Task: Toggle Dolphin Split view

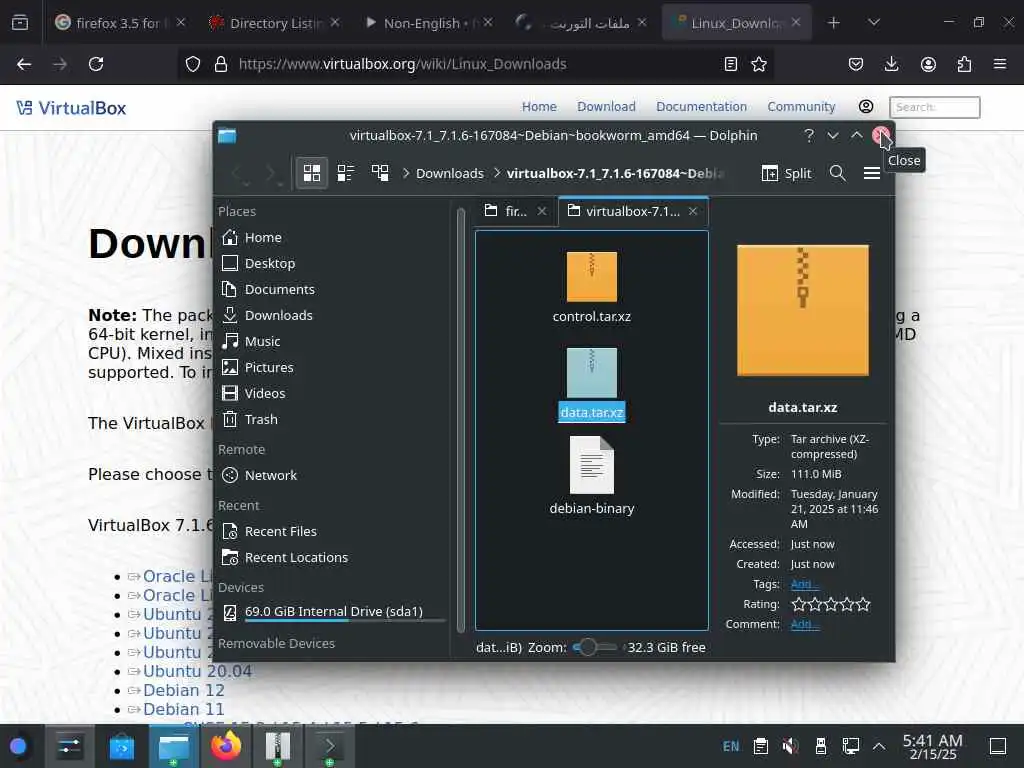Action: [786, 173]
